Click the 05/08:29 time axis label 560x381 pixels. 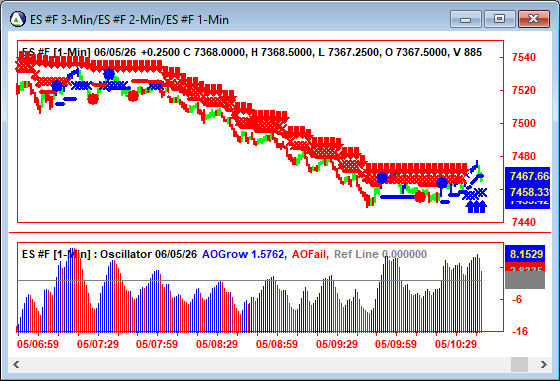[x=217, y=344]
